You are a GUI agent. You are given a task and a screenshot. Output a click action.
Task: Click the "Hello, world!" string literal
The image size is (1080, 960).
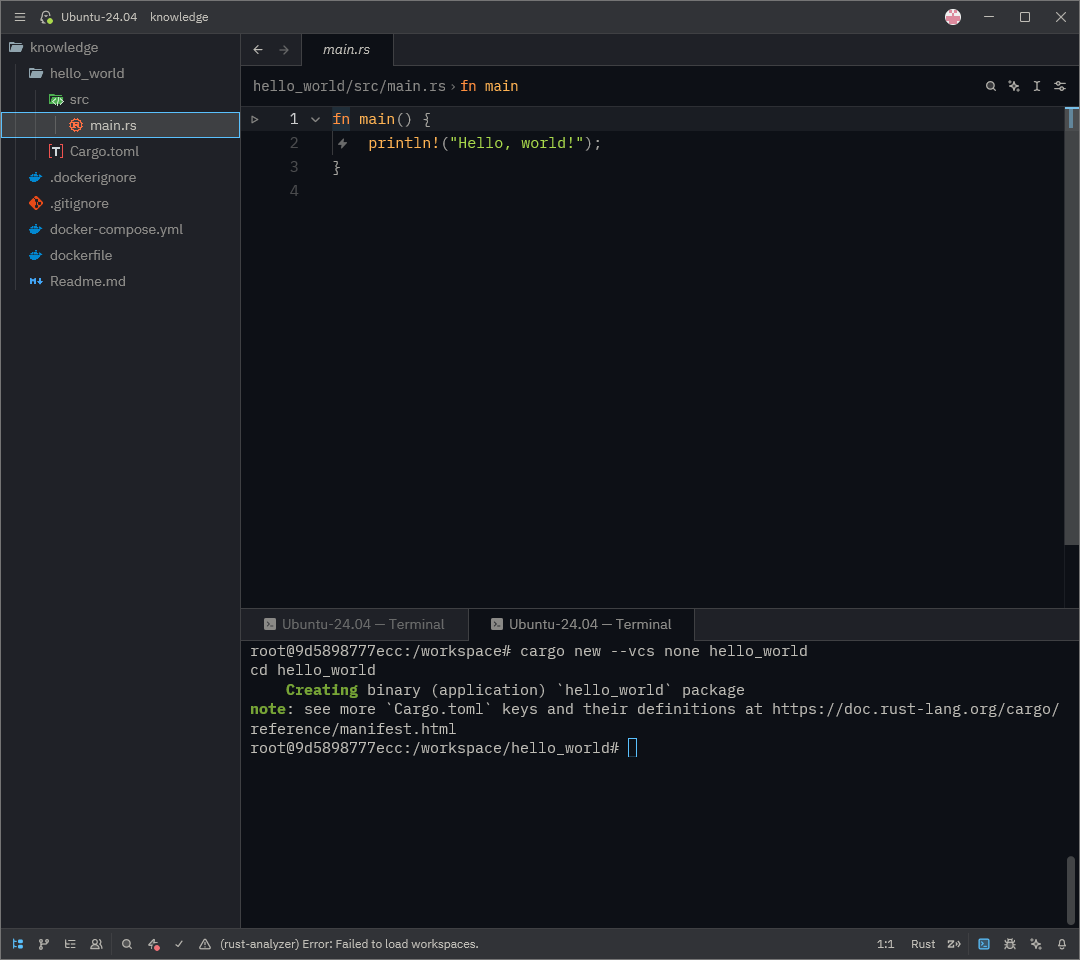(517, 143)
